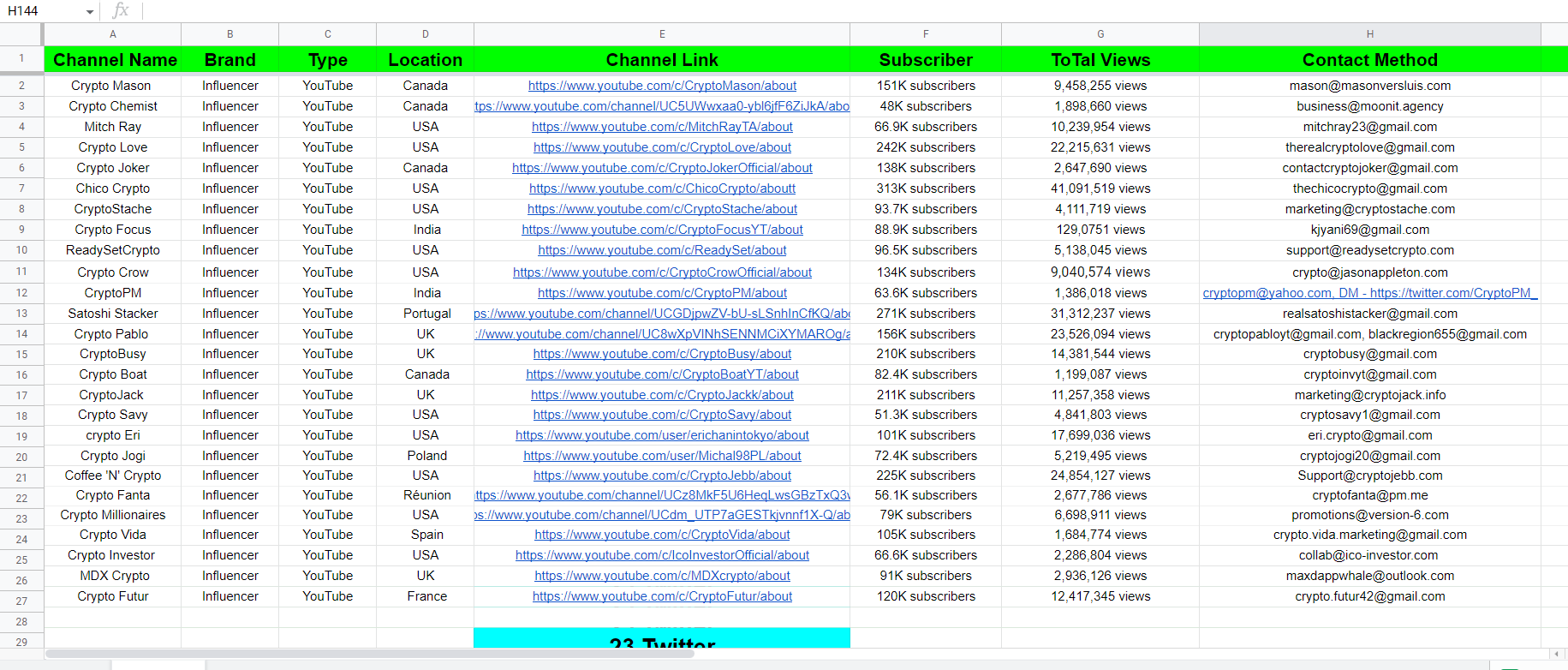Open the CryptoVida channel link

tap(662, 535)
